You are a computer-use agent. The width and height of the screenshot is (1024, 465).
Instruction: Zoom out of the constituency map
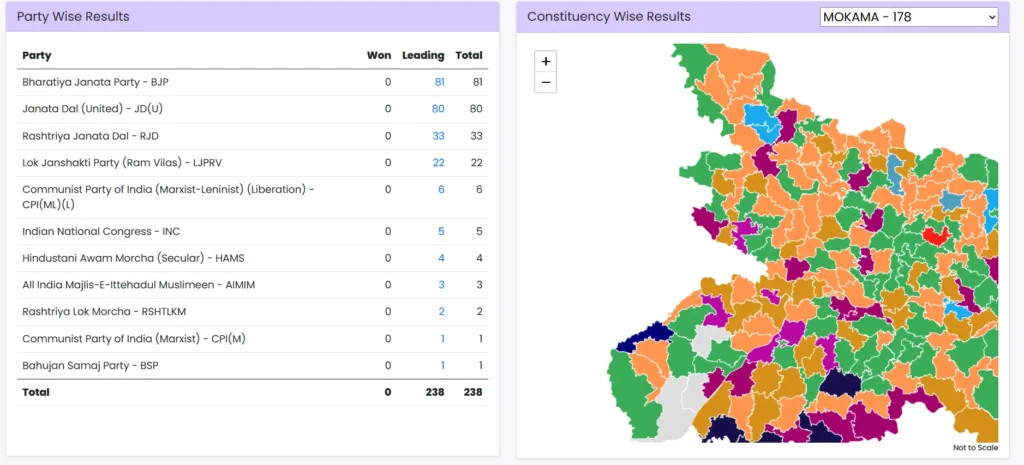pos(545,82)
